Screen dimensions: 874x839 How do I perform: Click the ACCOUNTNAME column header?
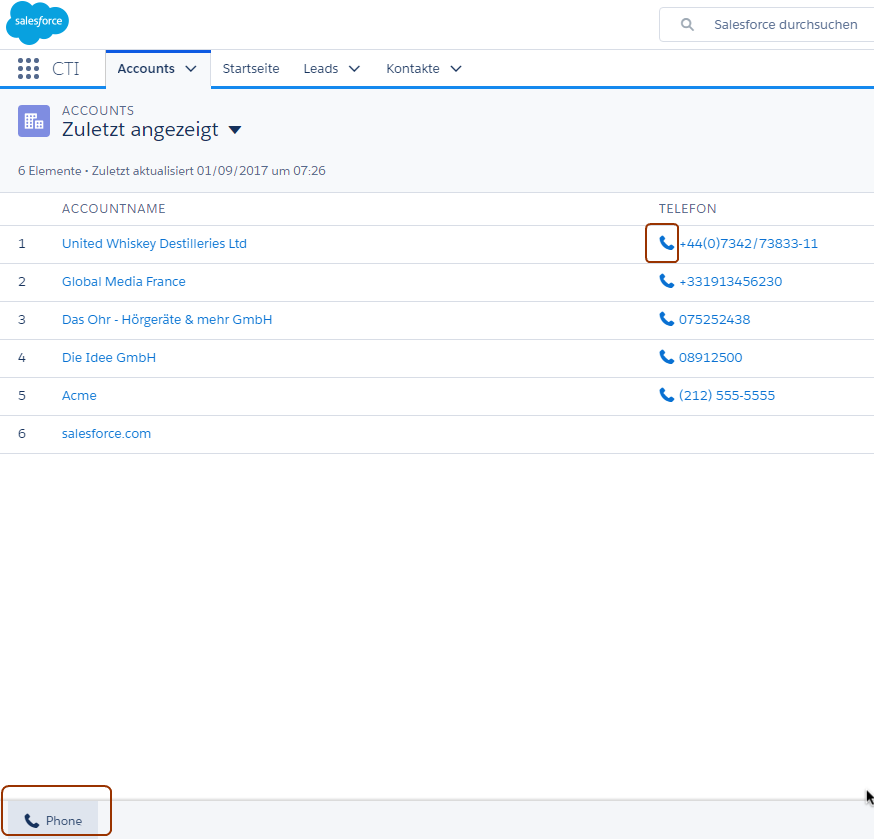[x=114, y=208]
